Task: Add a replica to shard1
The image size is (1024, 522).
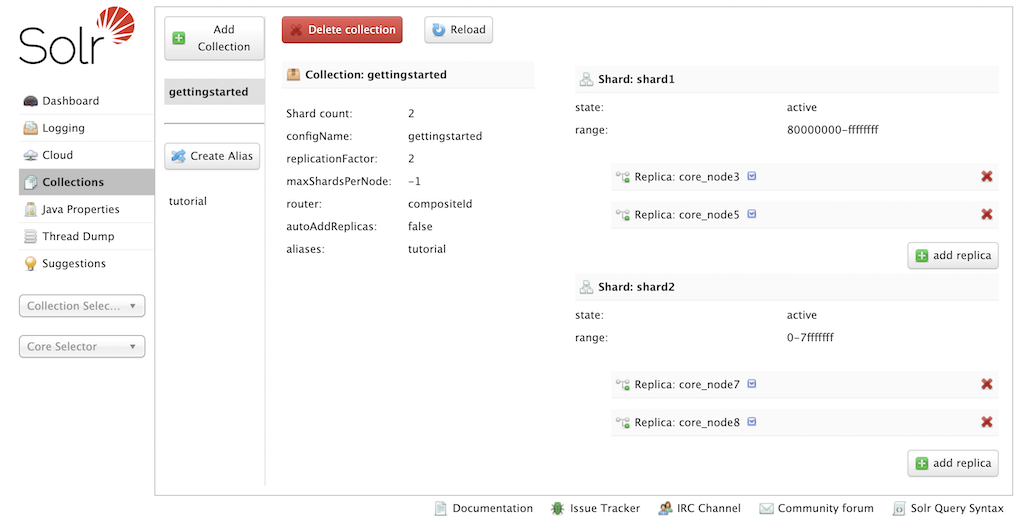Action: point(952,255)
